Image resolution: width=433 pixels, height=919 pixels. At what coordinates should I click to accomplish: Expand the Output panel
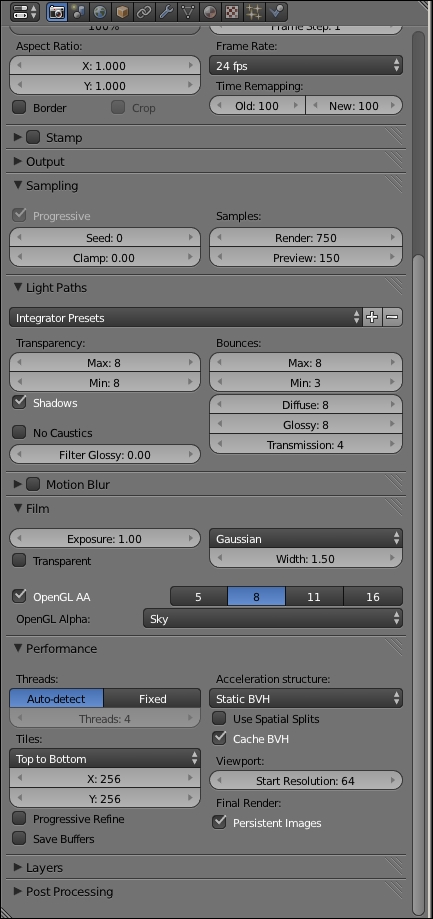click(x=45, y=161)
